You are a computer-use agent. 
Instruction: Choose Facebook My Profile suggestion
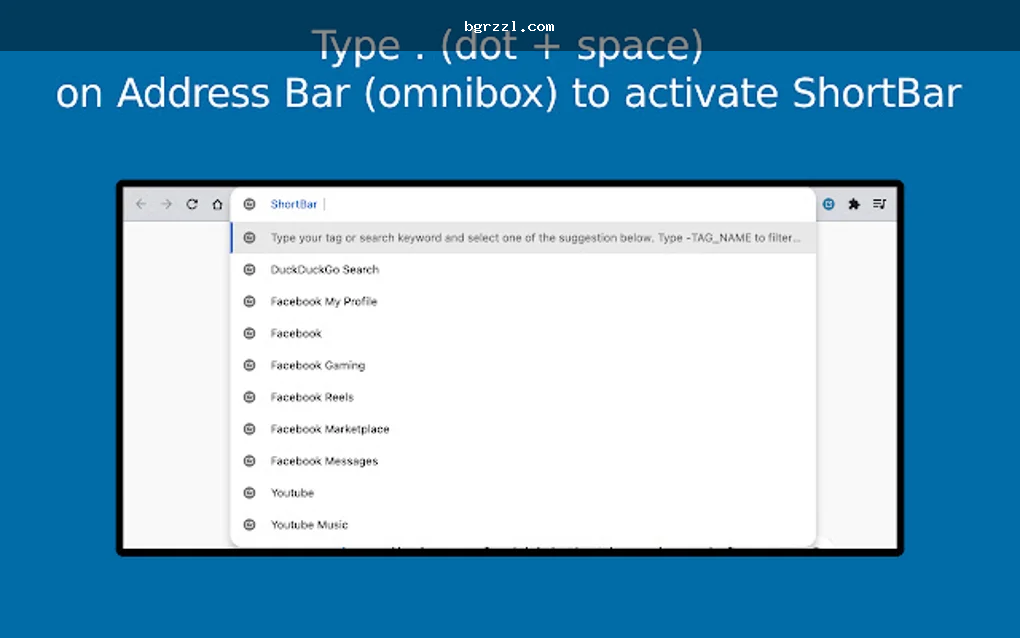[524, 301]
